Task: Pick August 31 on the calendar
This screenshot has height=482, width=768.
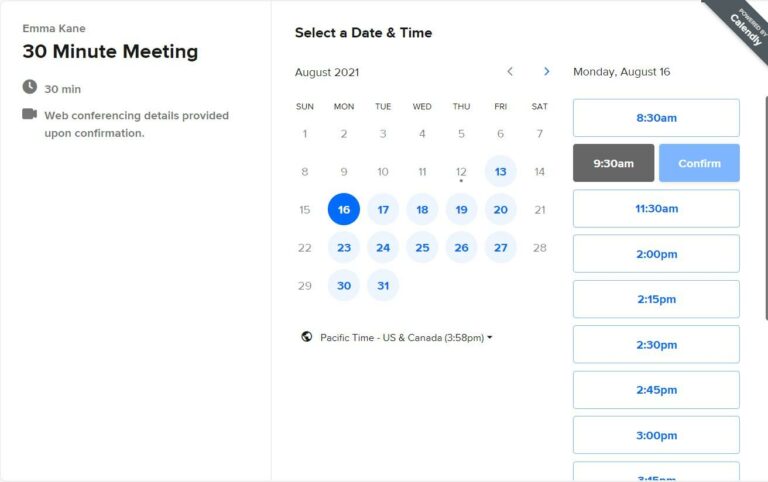Action: 383,286
